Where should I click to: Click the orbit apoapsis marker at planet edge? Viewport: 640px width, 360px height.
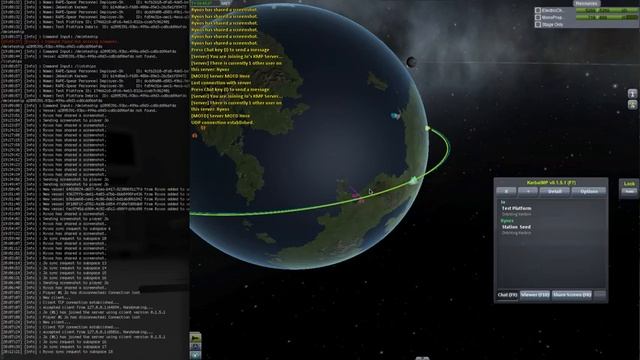point(427,129)
